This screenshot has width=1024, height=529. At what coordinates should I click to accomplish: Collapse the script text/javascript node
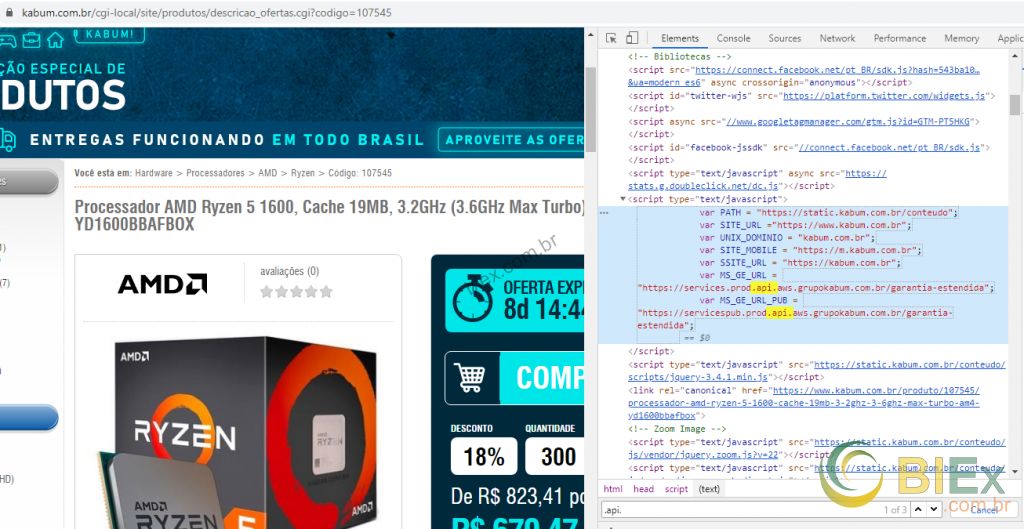(622, 199)
